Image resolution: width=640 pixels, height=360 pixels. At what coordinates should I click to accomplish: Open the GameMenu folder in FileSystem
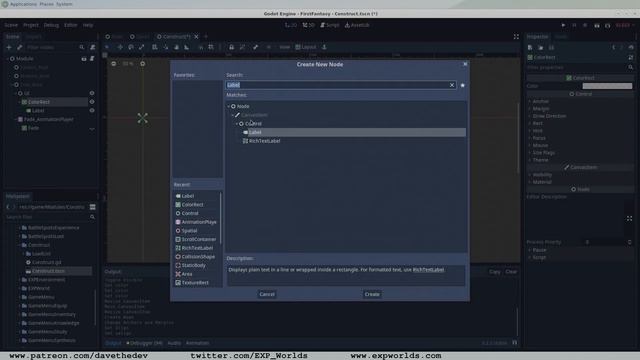[41, 297]
